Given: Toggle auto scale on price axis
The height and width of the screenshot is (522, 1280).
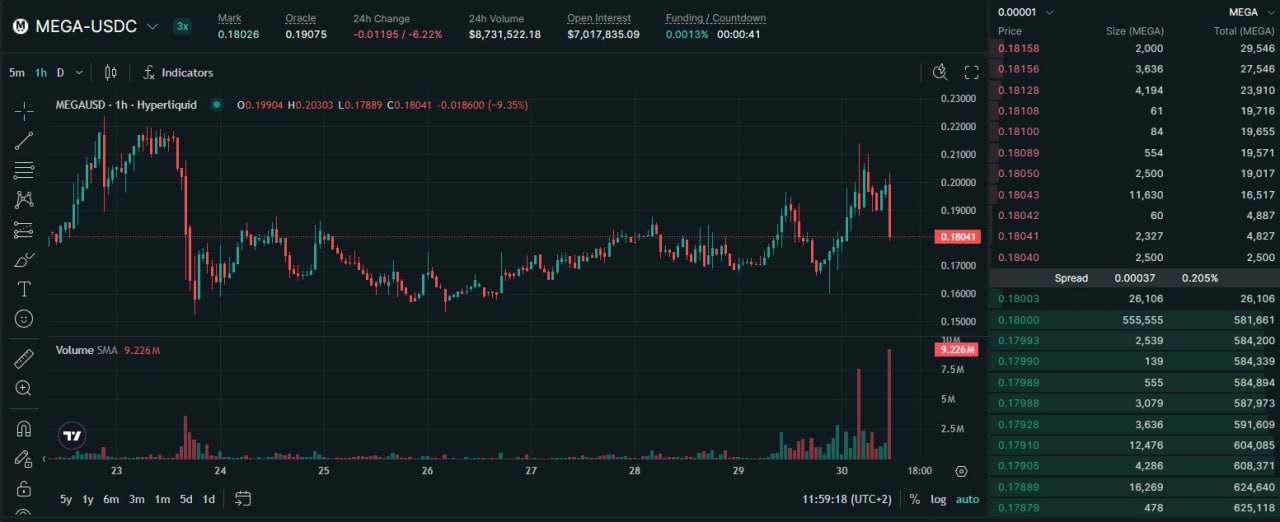Looking at the screenshot, I should 967,499.
